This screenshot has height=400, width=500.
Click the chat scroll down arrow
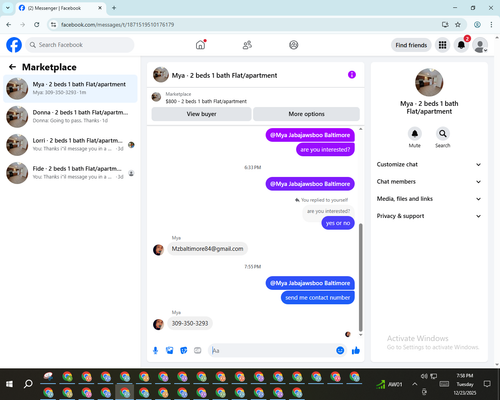point(360,335)
